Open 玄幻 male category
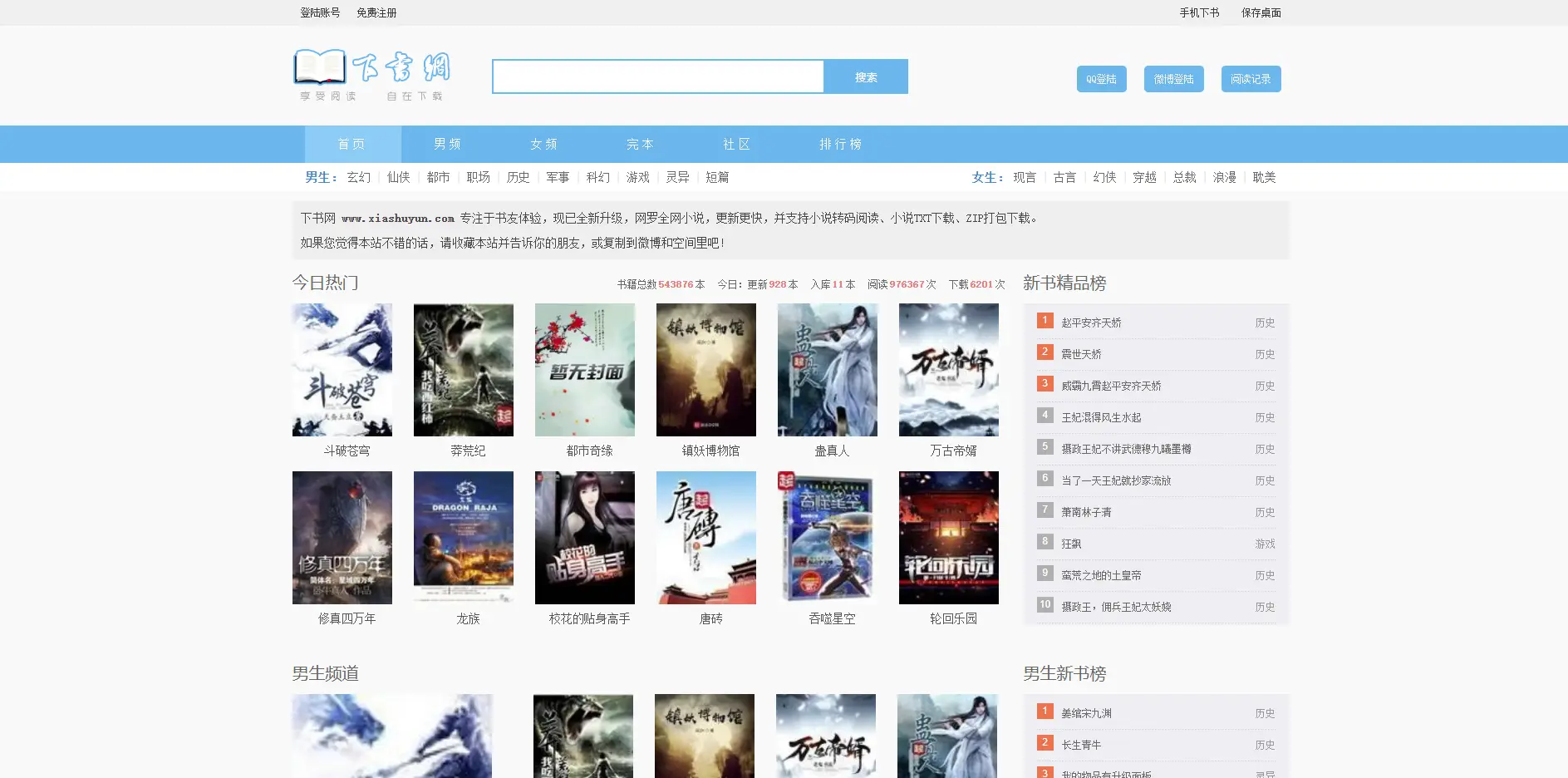 (x=359, y=177)
